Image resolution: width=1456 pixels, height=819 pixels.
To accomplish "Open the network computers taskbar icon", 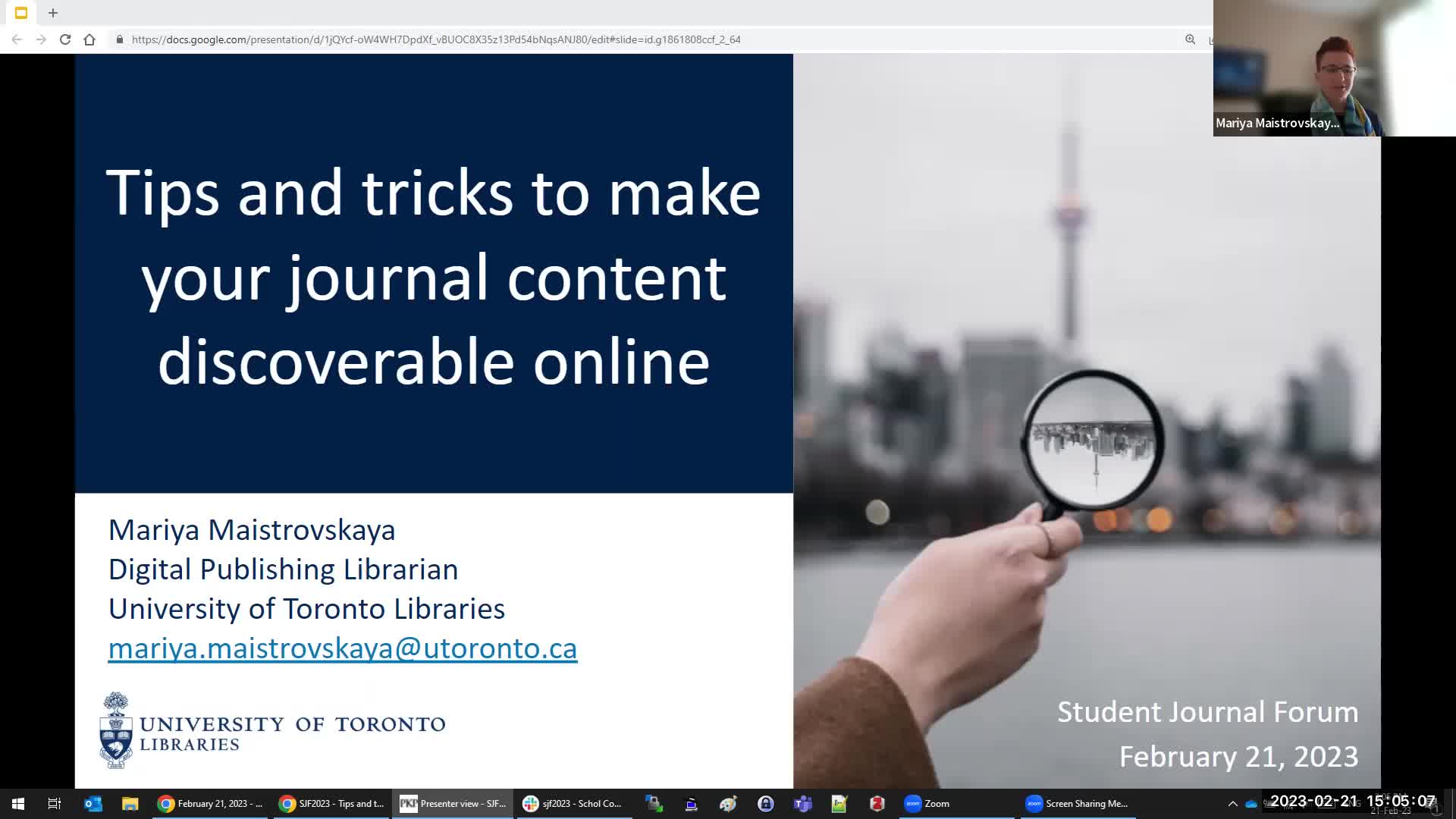I will coord(654,804).
